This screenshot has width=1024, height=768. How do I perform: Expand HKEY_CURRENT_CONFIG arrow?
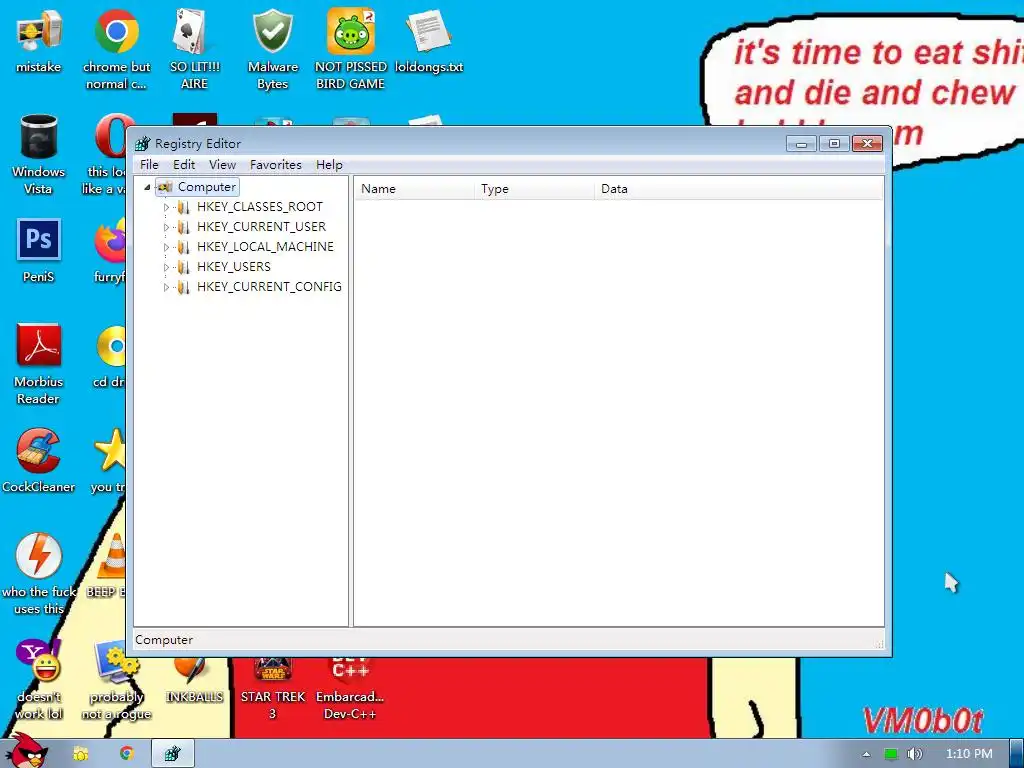(x=166, y=287)
